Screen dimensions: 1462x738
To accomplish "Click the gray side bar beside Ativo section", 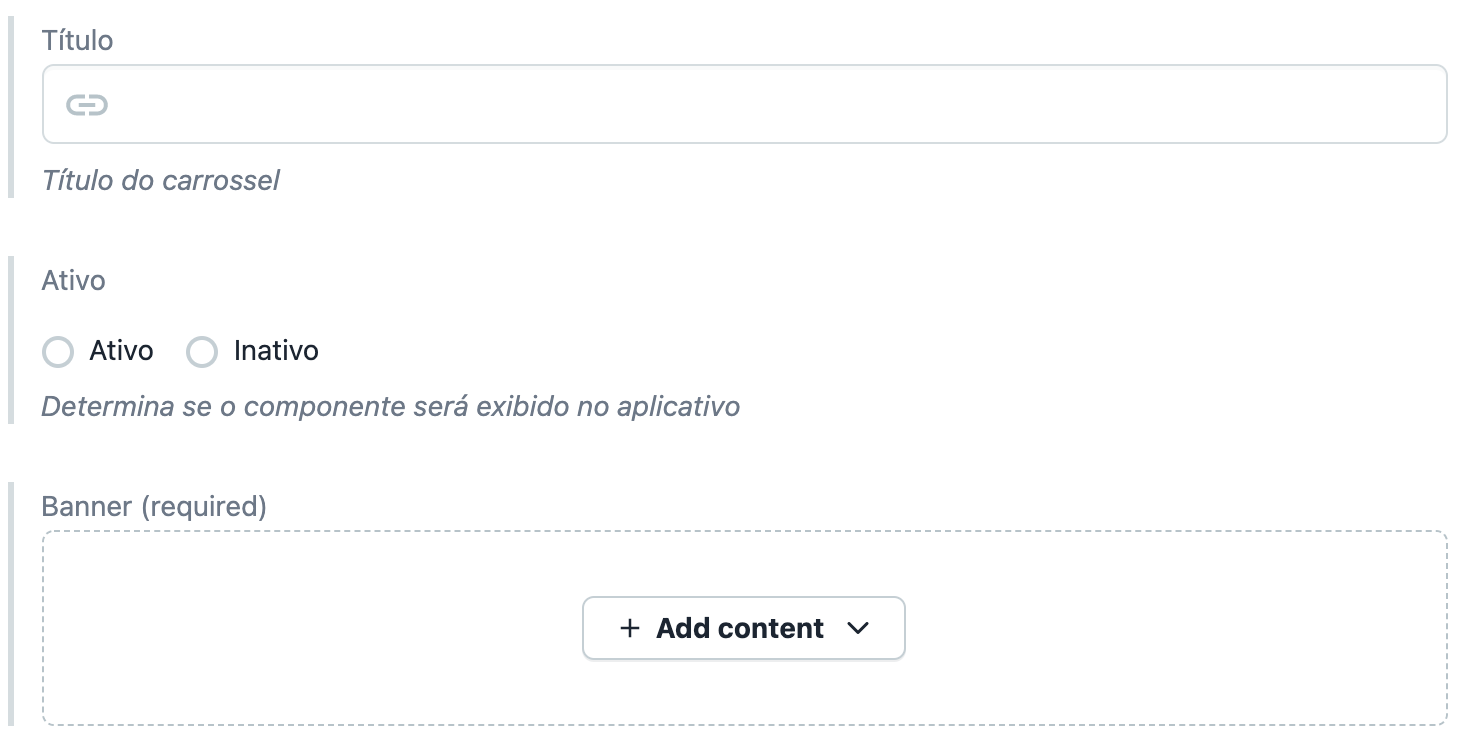I will (x=11, y=340).
